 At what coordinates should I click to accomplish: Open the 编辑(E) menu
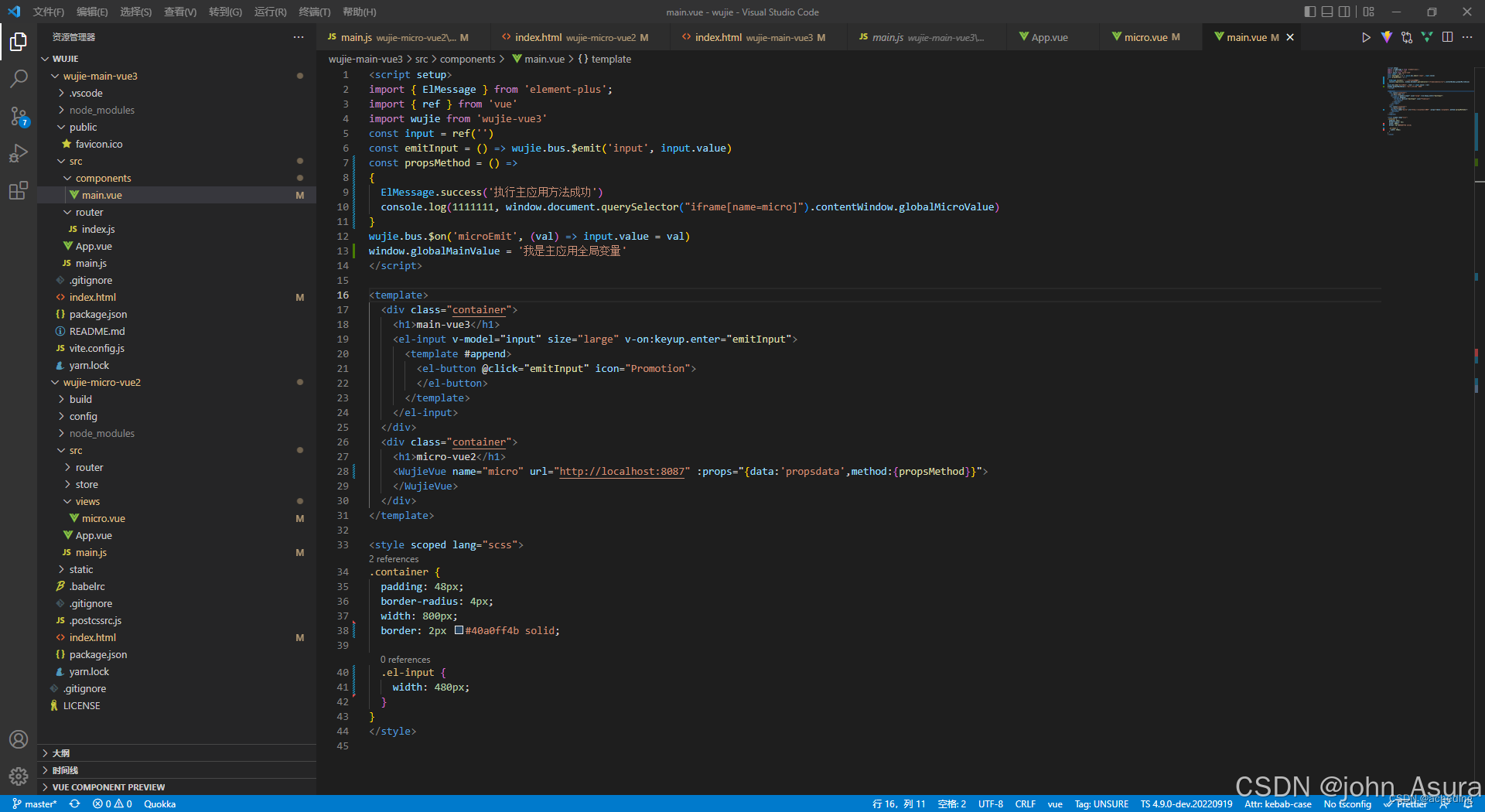tap(92, 12)
